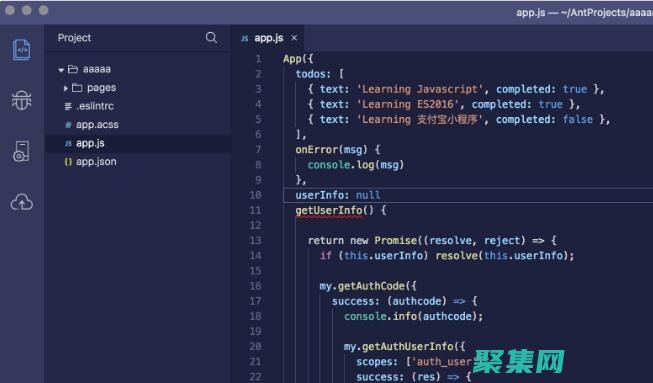Click 'userInfo: null' on line 10
This screenshot has height=383, width=653.
tap(338, 195)
